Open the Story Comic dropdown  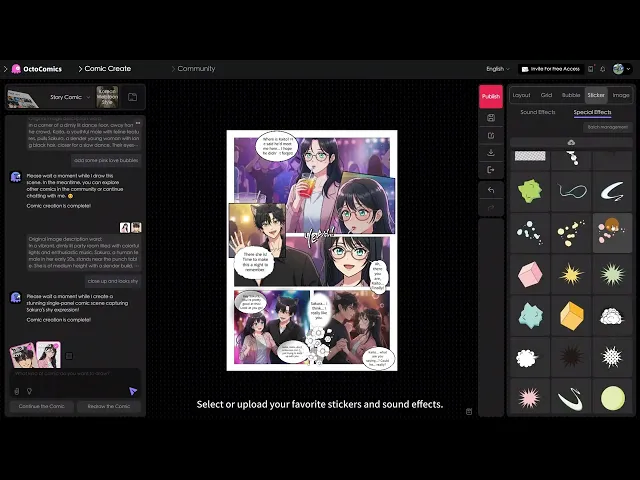tap(70, 97)
